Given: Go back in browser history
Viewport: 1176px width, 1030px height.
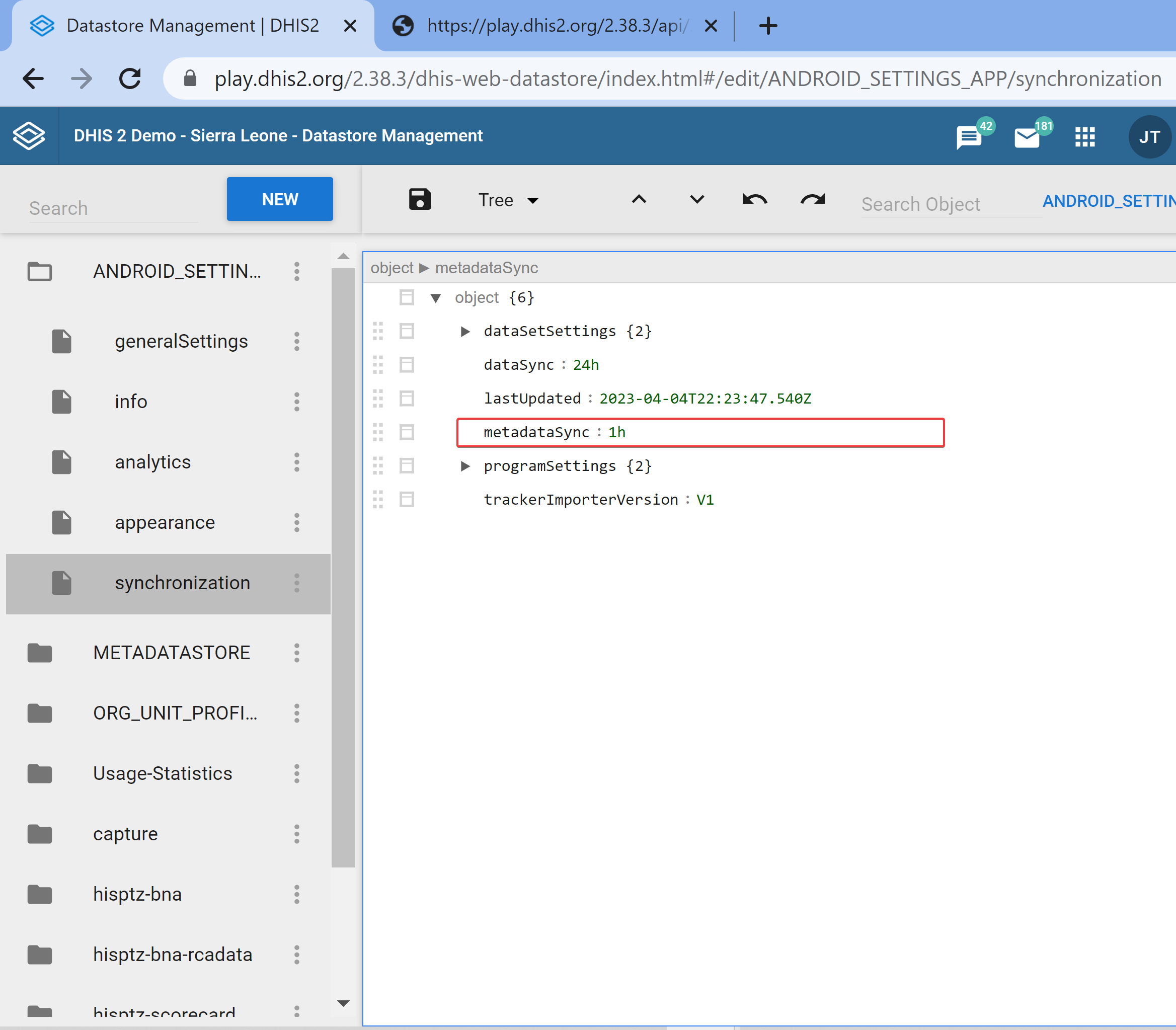Looking at the screenshot, I should pyautogui.click(x=33, y=78).
